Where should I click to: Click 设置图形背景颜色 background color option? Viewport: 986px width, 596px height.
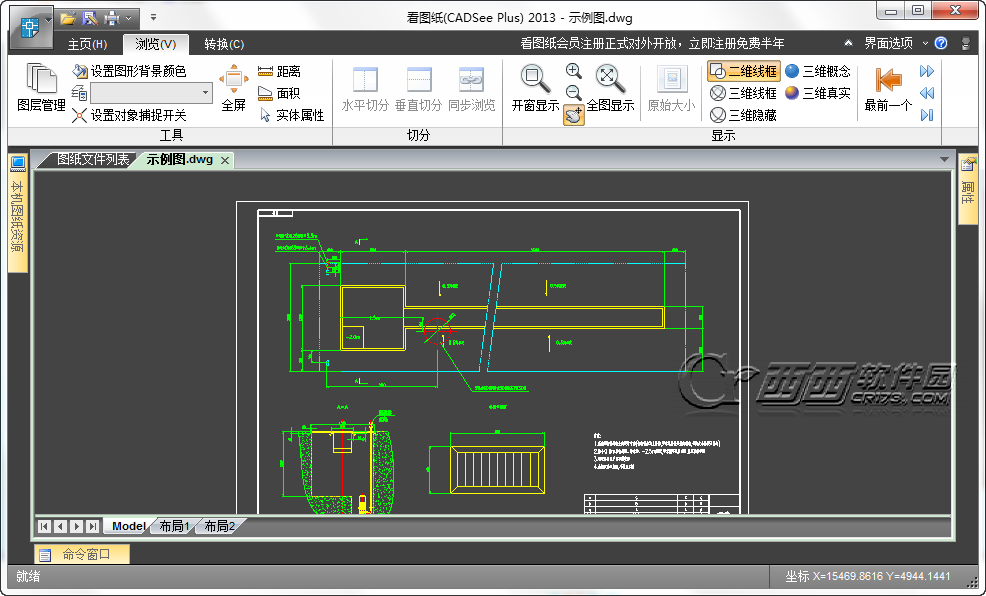pos(129,71)
